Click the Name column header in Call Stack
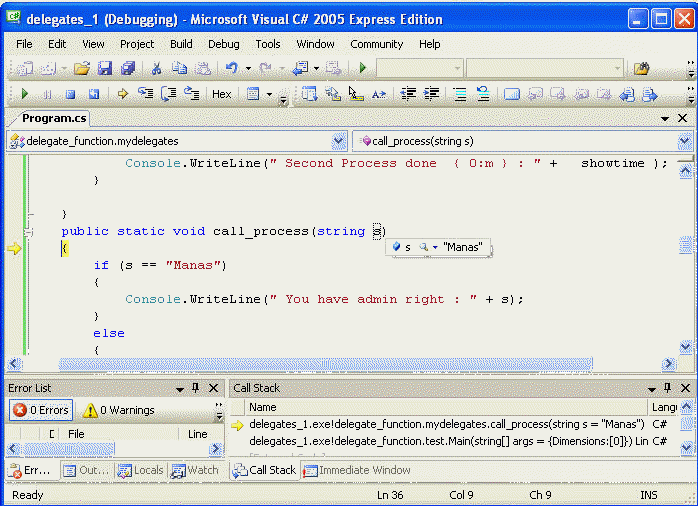698x506 pixels. click(x=263, y=407)
